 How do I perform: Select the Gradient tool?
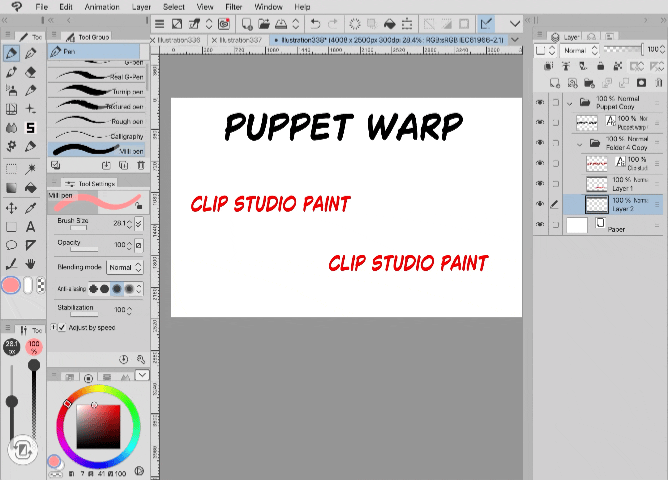point(12,188)
